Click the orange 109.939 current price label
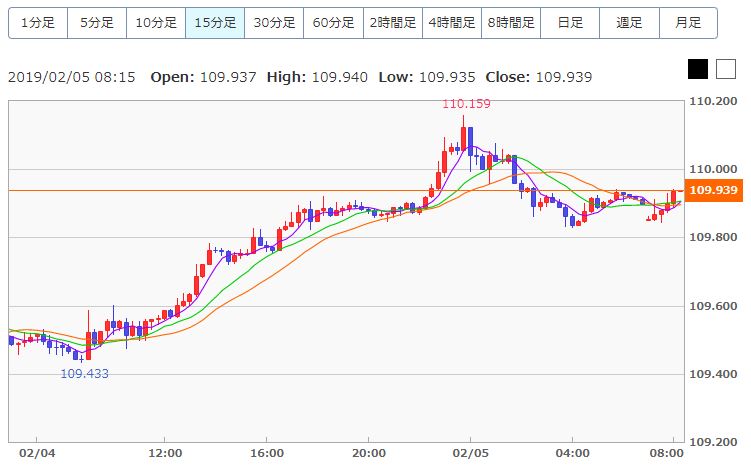This screenshot has height=469, width=751. pyautogui.click(x=714, y=190)
